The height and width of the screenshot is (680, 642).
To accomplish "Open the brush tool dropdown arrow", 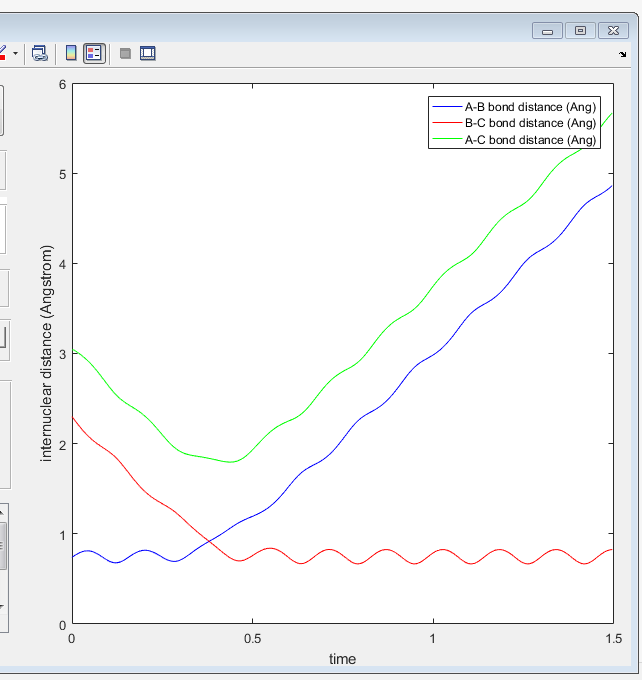I will pyautogui.click(x=16, y=53).
